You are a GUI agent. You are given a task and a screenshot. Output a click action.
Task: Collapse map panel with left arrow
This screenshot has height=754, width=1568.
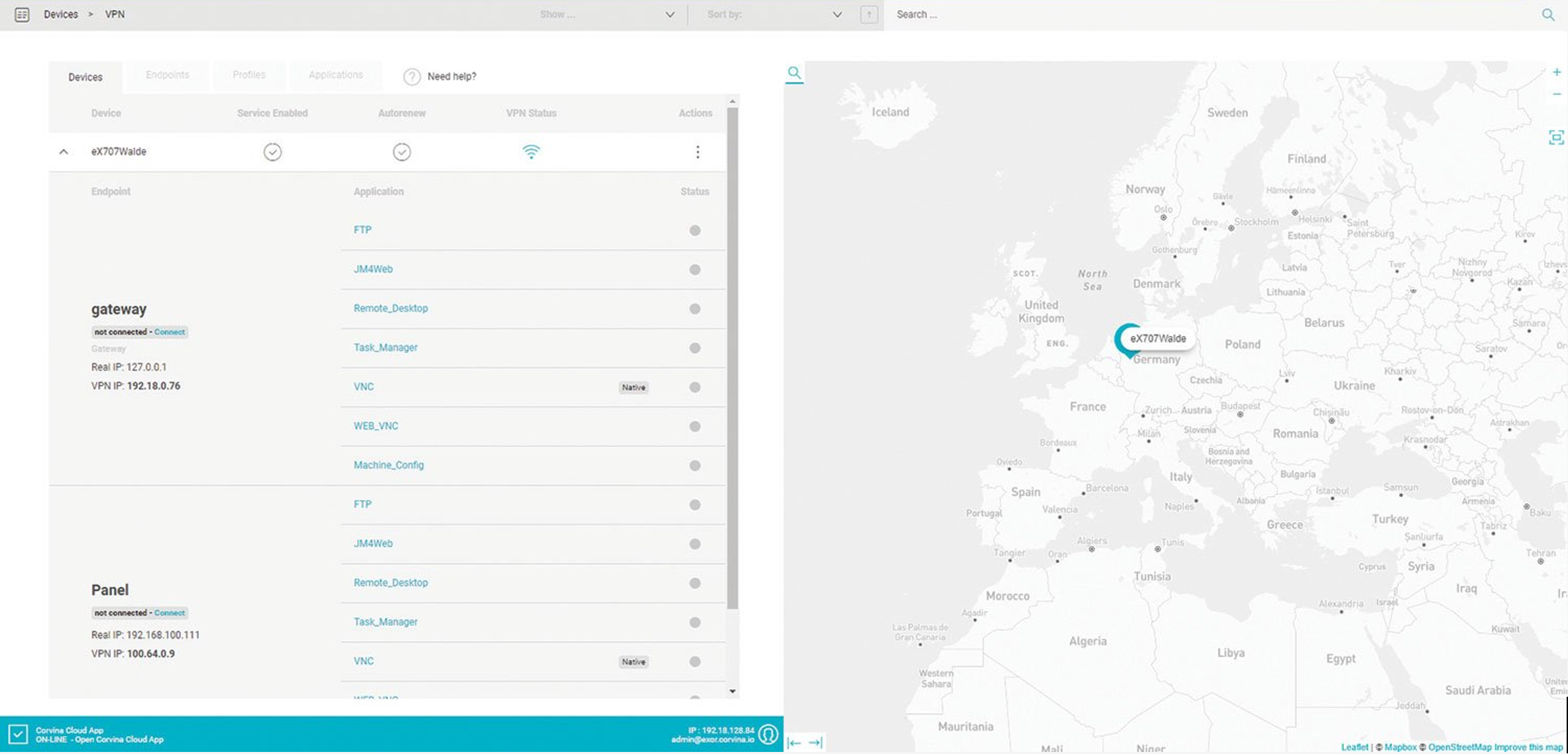(794, 742)
